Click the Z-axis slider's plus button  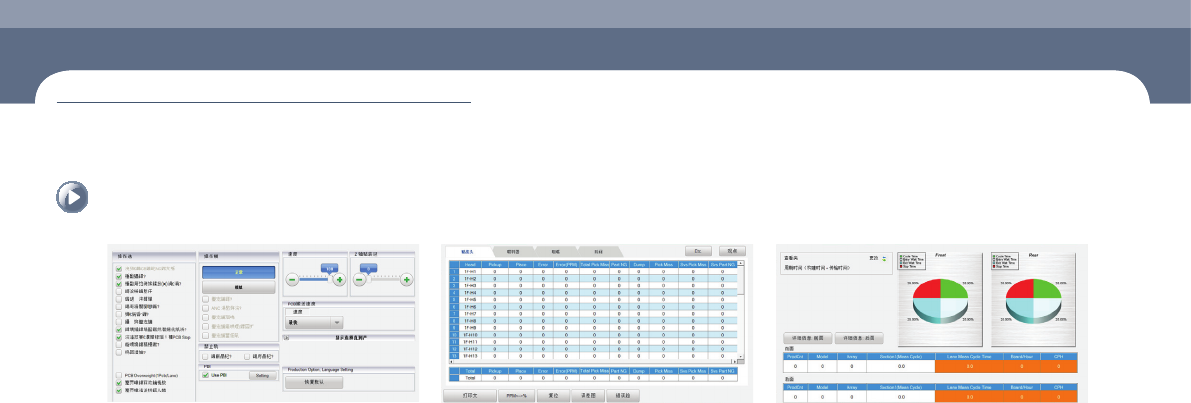pos(406,279)
